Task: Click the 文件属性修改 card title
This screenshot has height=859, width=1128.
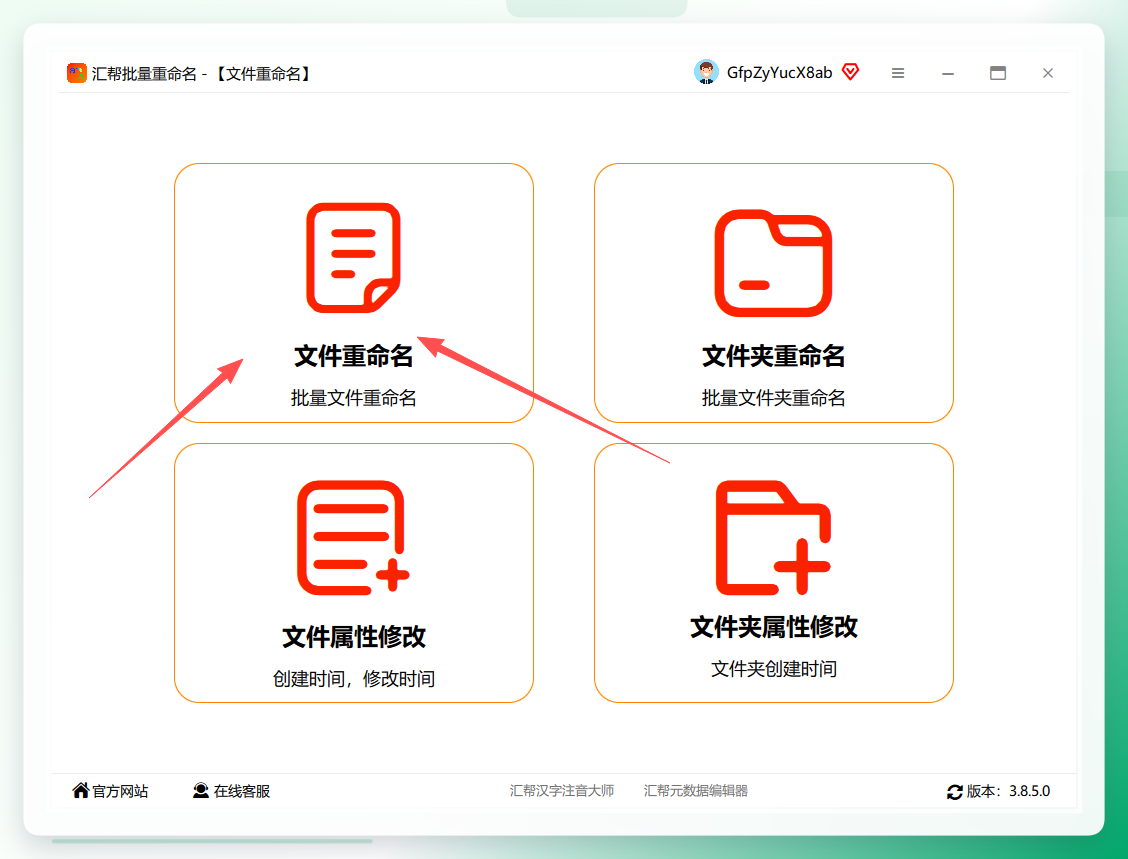Action: pyautogui.click(x=353, y=636)
